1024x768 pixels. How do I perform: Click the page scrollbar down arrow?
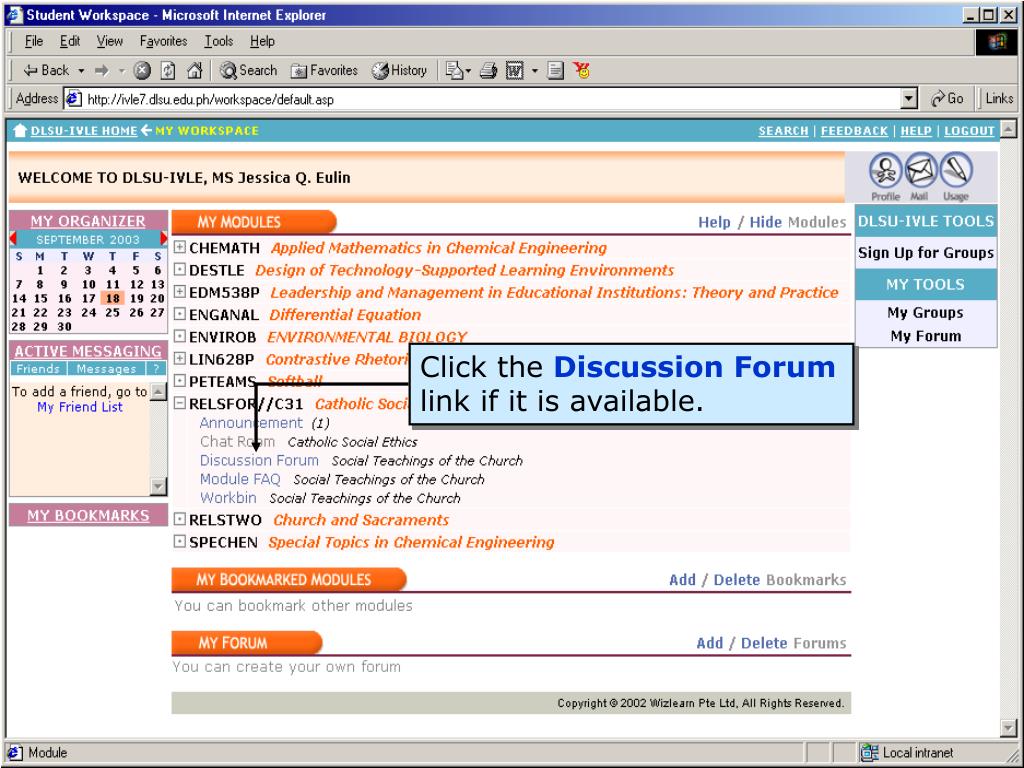coord(1008,728)
